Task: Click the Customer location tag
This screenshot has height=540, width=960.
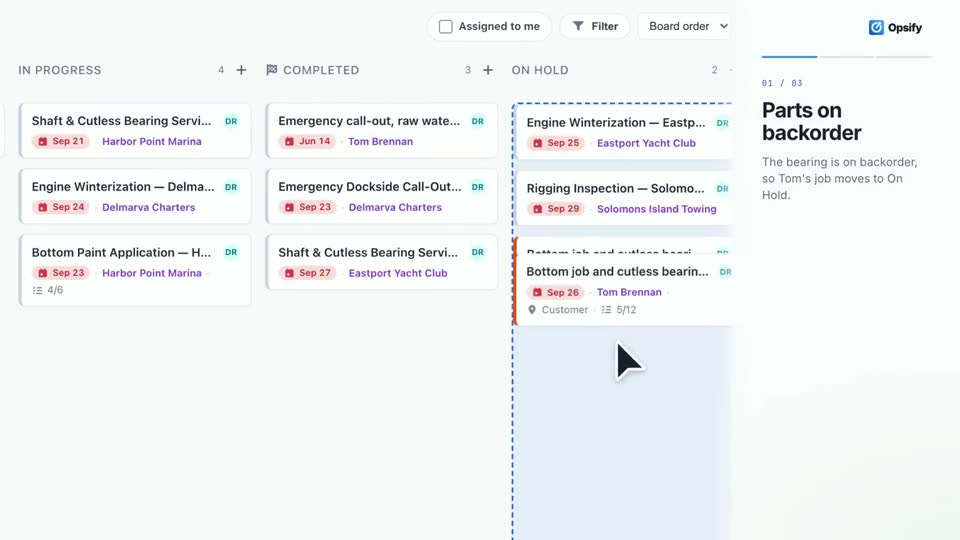Action: pos(558,310)
